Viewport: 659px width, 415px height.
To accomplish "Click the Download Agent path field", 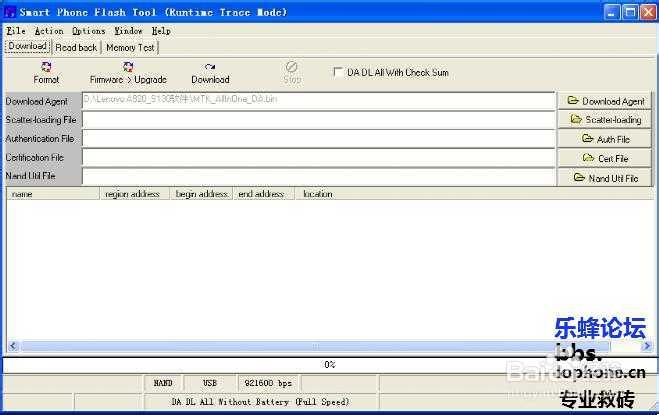I will click(x=319, y=100).
